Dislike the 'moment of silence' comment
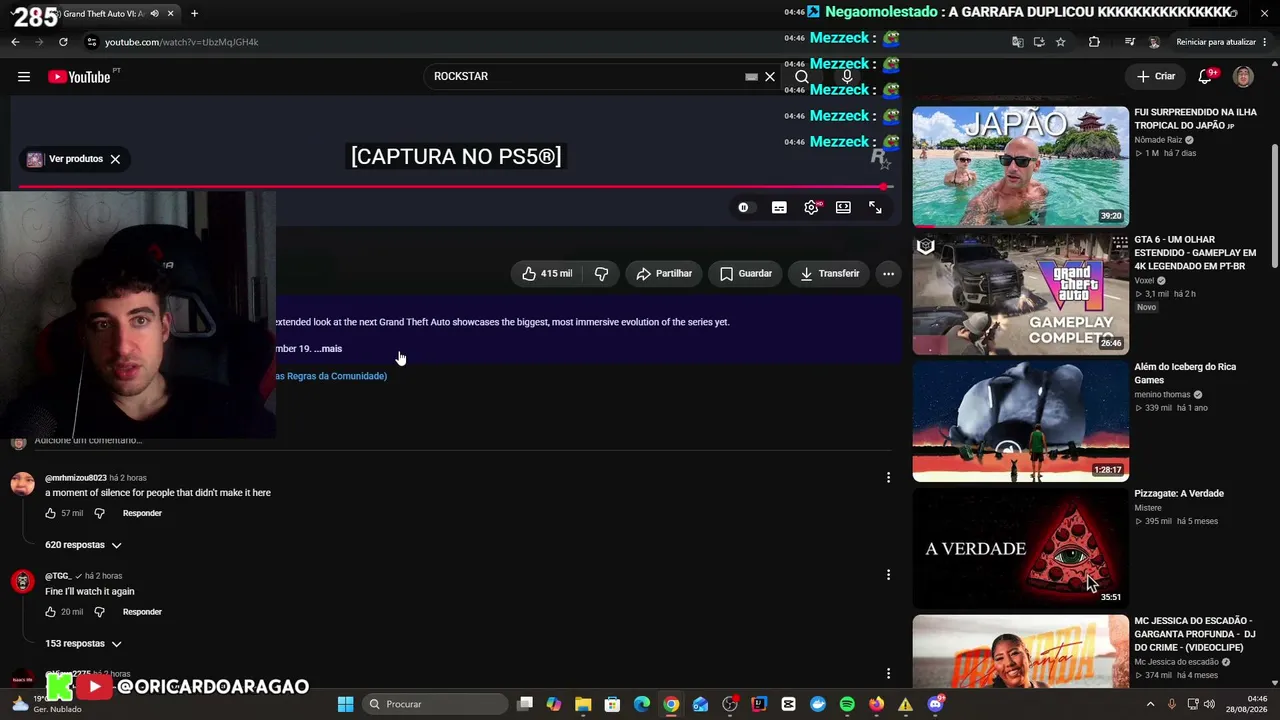1280x720 pixels. (x=99, y=513)
